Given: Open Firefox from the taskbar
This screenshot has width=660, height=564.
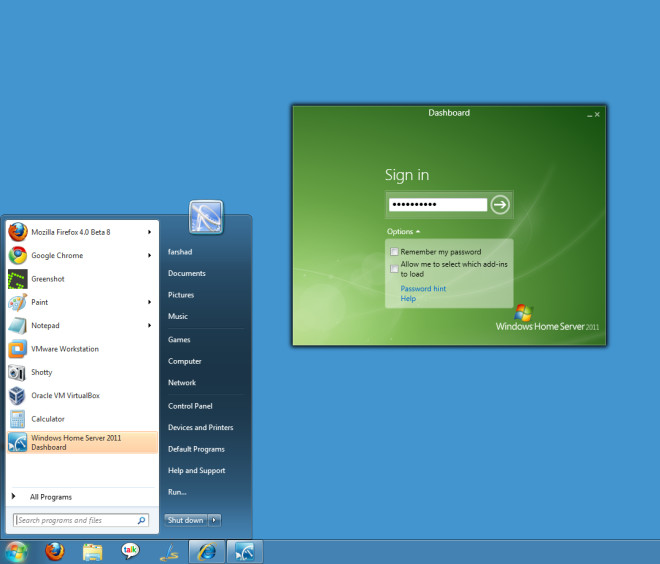Looking at the screenshot, I should click(x=55, y=552).
